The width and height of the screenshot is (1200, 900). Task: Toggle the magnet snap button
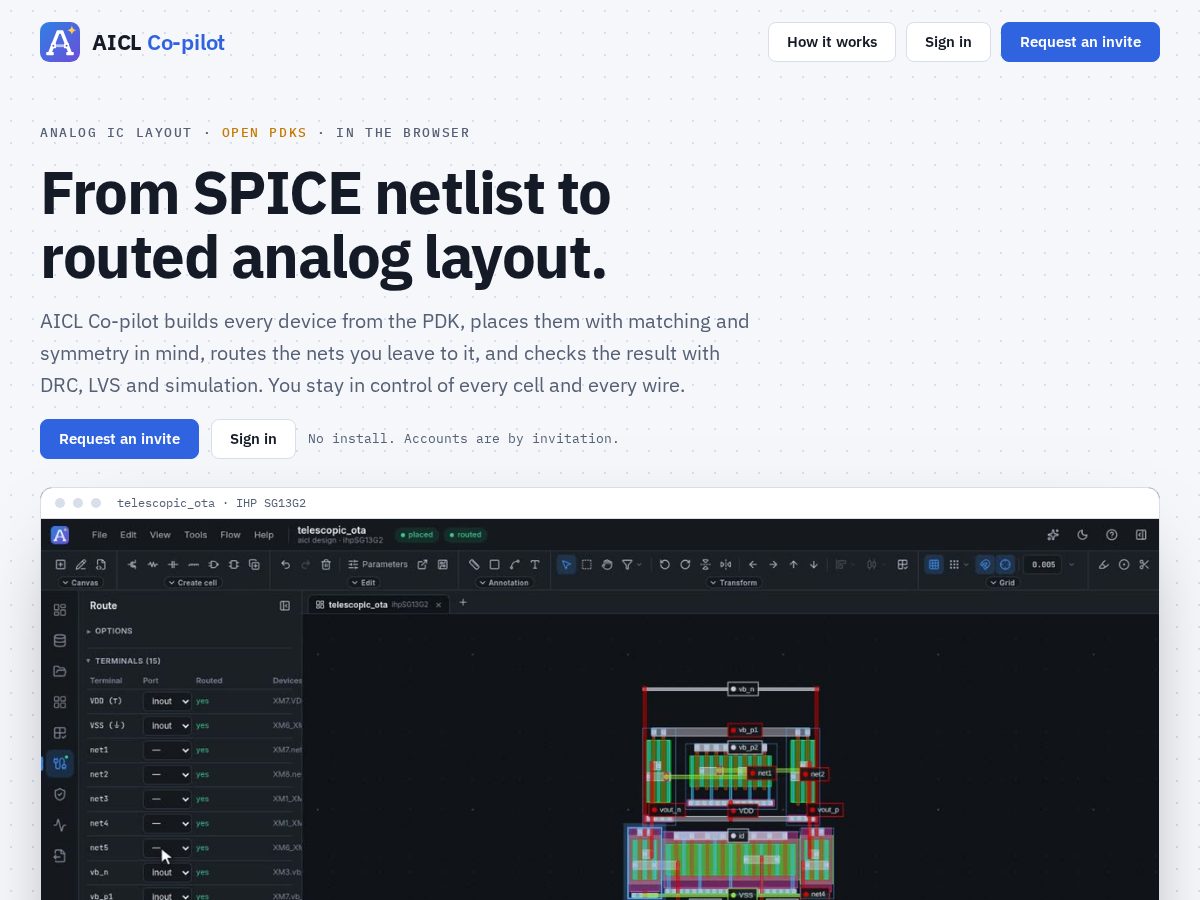click(x=985, y=564)
